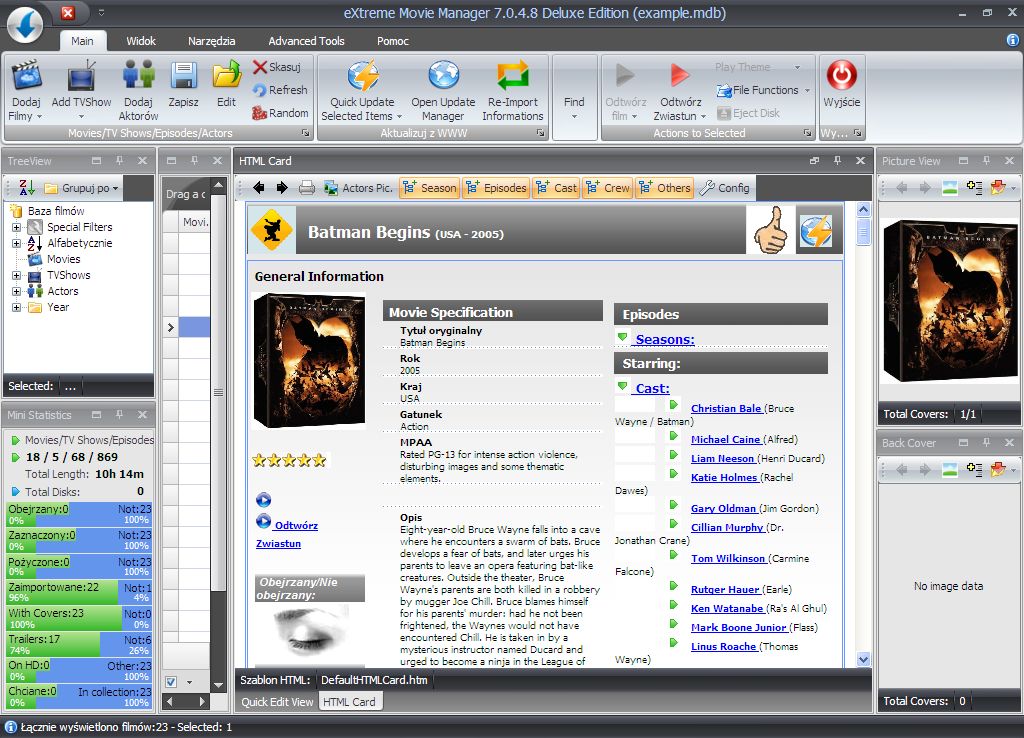Open Christian Bale actor link

(726, 408)
